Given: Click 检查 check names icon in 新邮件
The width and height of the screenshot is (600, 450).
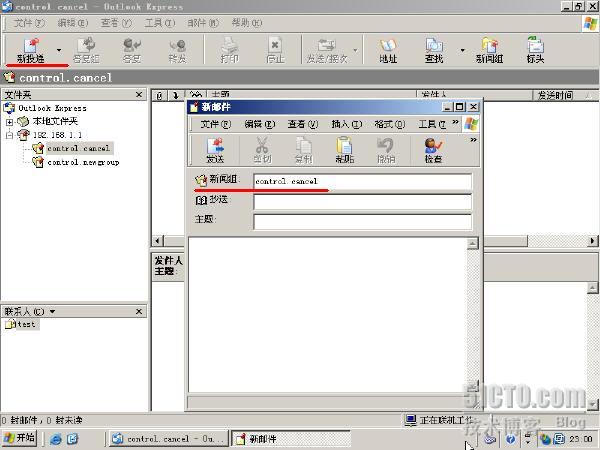Looking at the screenshot, I should (433, 150).
